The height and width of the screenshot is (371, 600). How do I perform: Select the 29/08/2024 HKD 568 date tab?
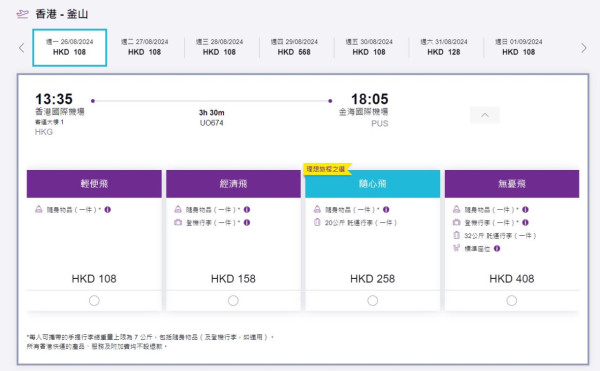tap(294, 47)
